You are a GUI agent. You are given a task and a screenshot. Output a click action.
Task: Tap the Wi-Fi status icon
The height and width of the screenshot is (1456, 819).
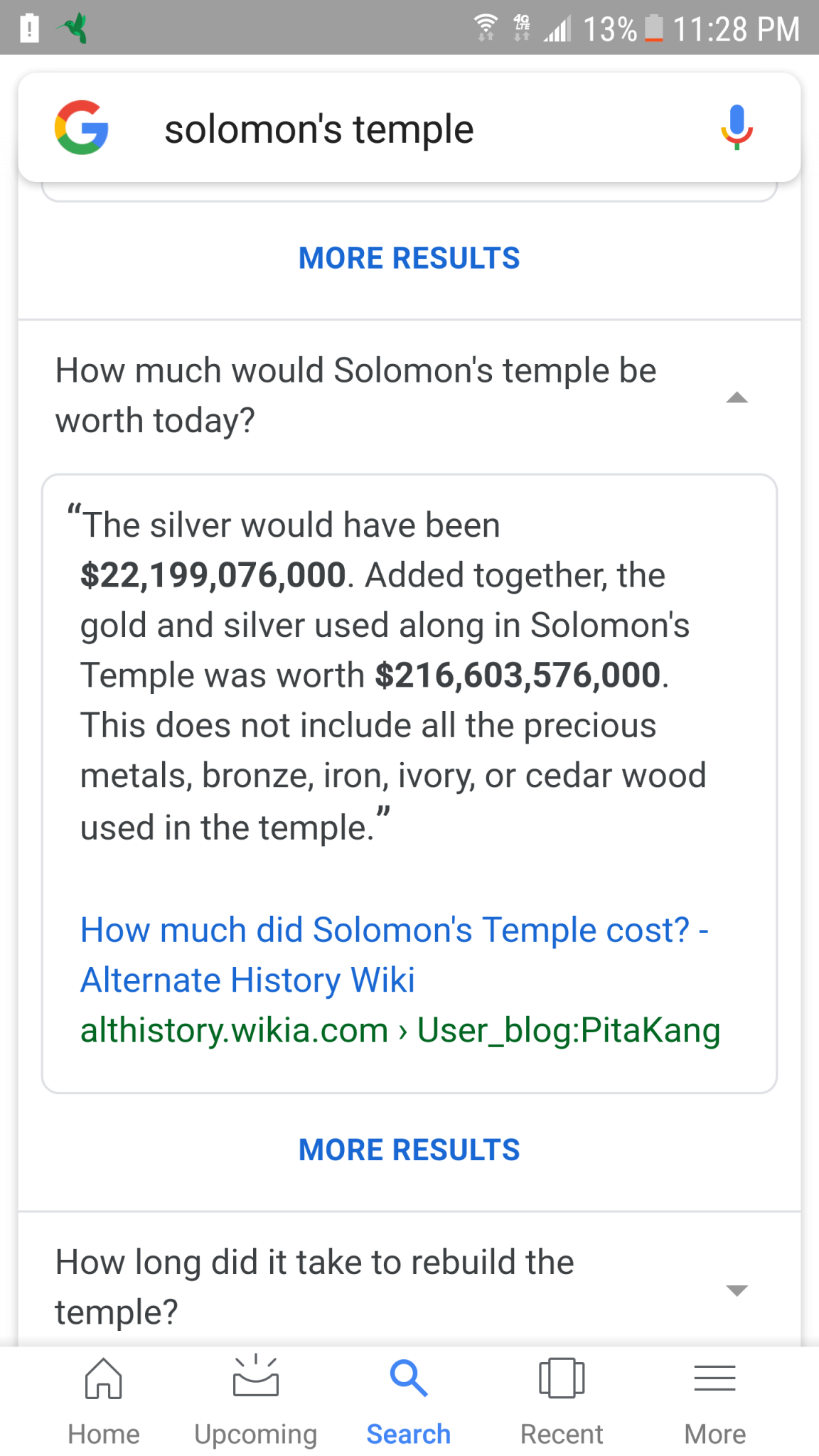coord(486,28)
